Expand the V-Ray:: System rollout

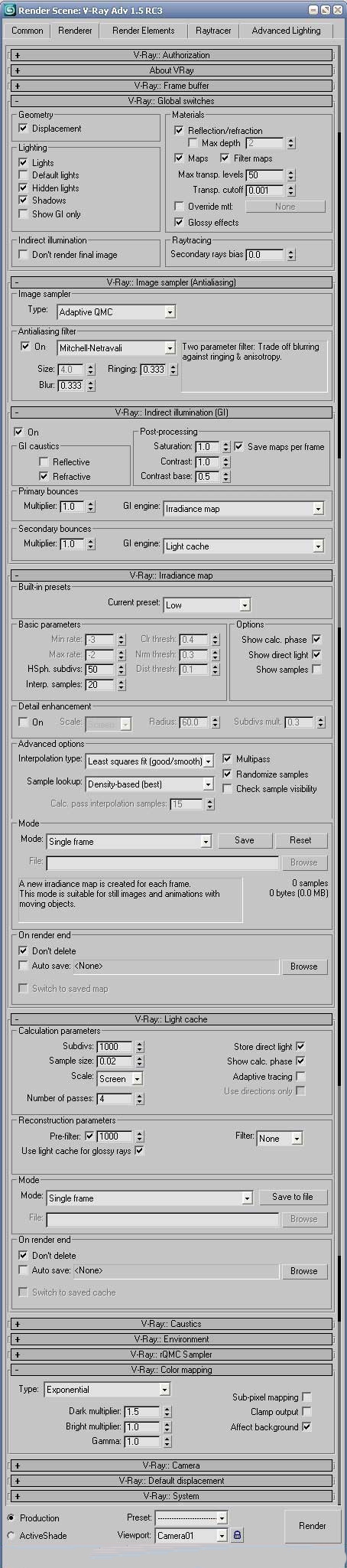172,1496
